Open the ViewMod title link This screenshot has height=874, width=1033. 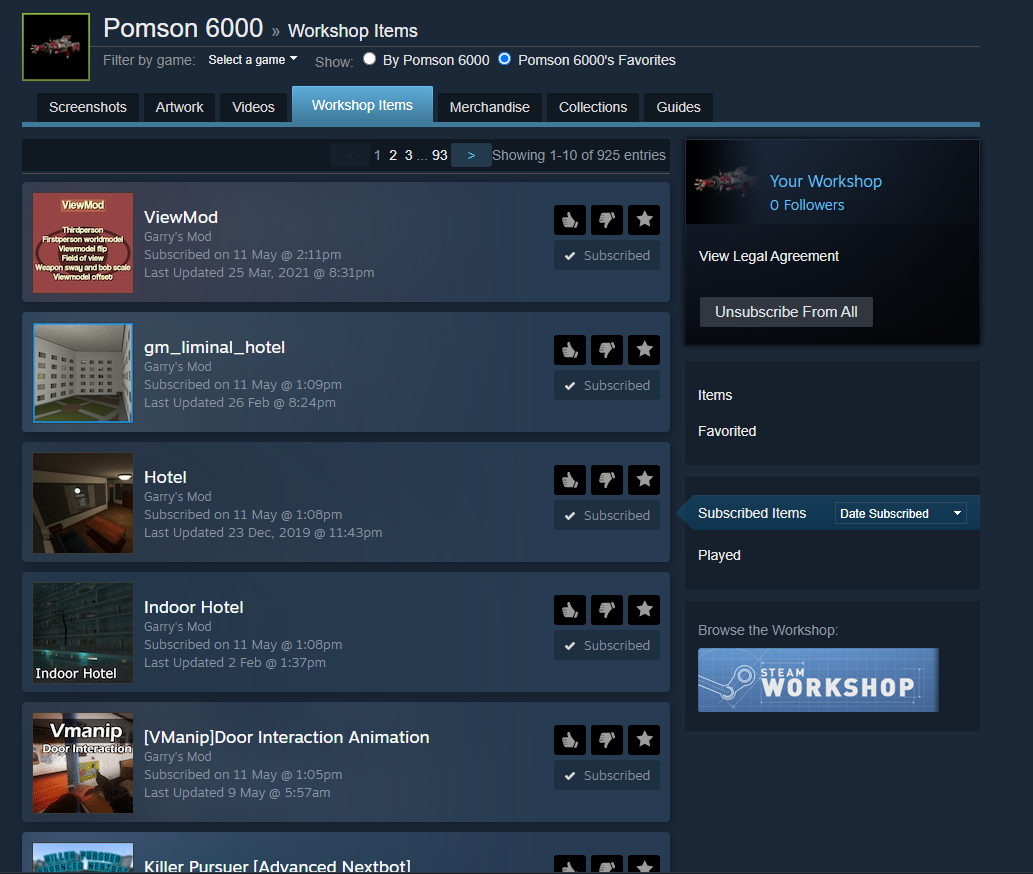click(181, 217)
